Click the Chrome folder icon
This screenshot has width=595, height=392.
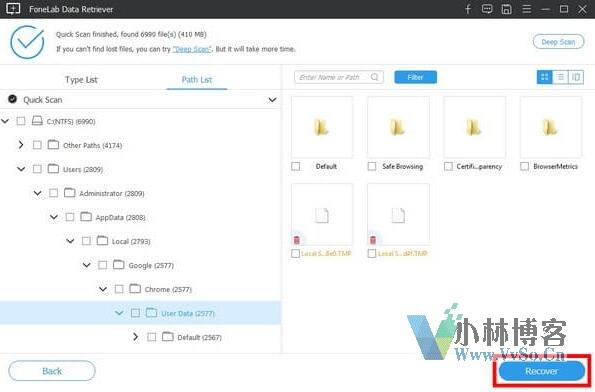tap(135, 289)
